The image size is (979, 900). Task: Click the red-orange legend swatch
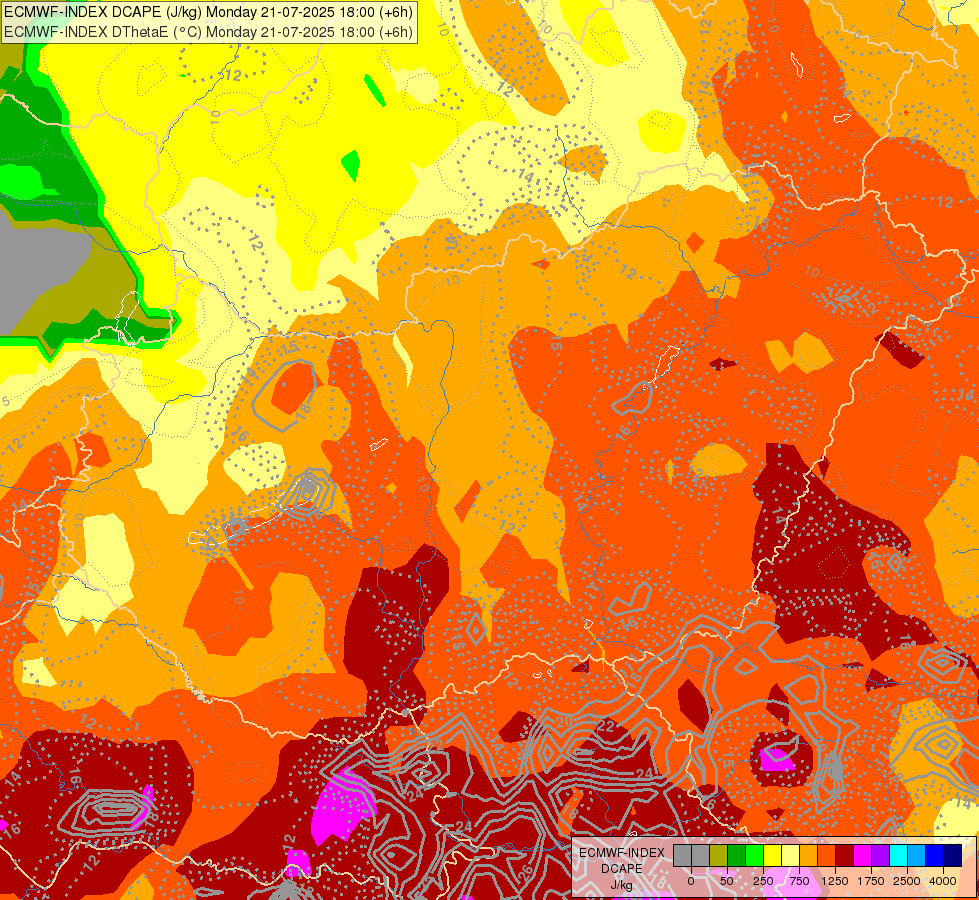pyautogui.click(x=827, y=855)
